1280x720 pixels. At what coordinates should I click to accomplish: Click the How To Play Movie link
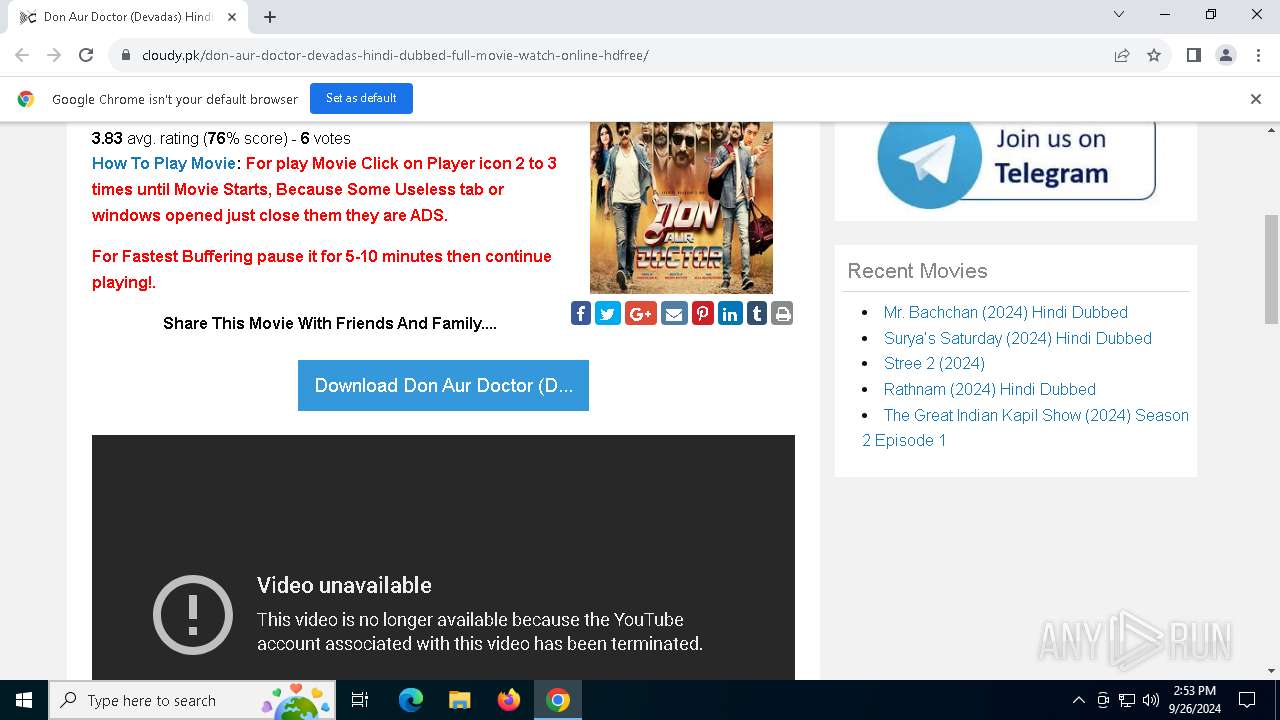(164, 163)
